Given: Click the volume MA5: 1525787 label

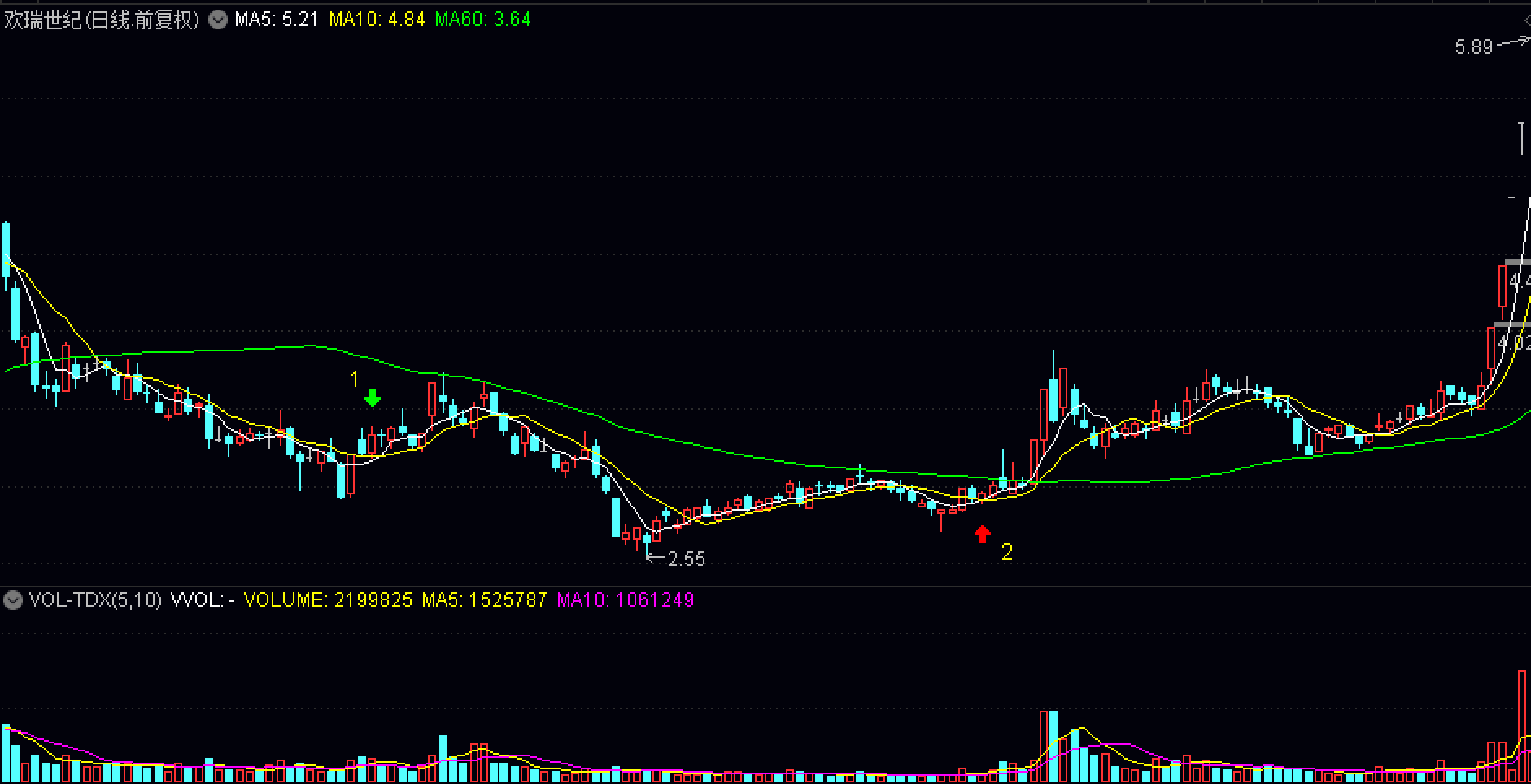Looking at the screenshot, I should tap(484, 600).
